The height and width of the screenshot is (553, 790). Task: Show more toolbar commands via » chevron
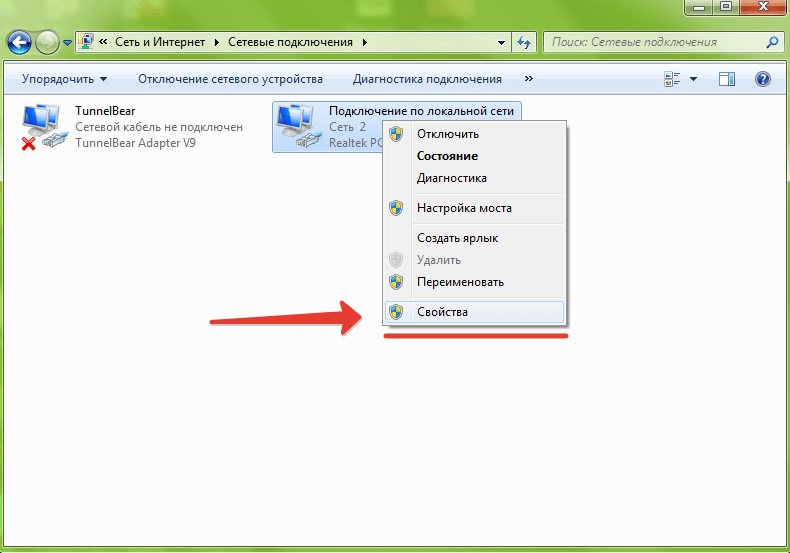click(x=529, y=79)
